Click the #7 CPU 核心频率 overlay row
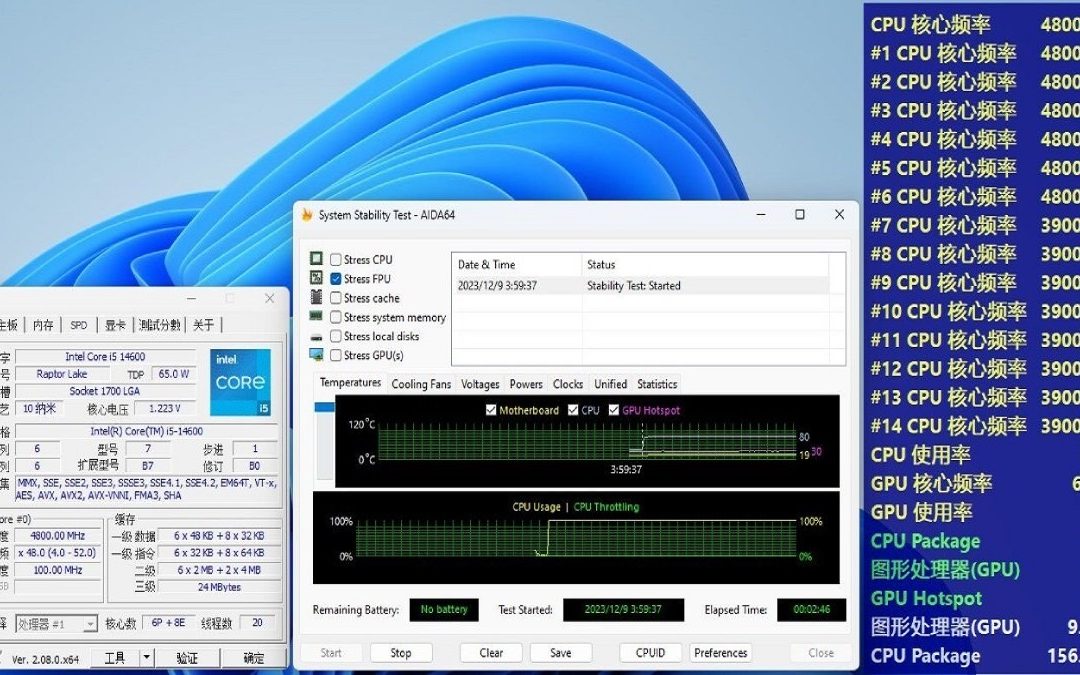This screenshot has height=675, width=1080. [x=975, y=225]
